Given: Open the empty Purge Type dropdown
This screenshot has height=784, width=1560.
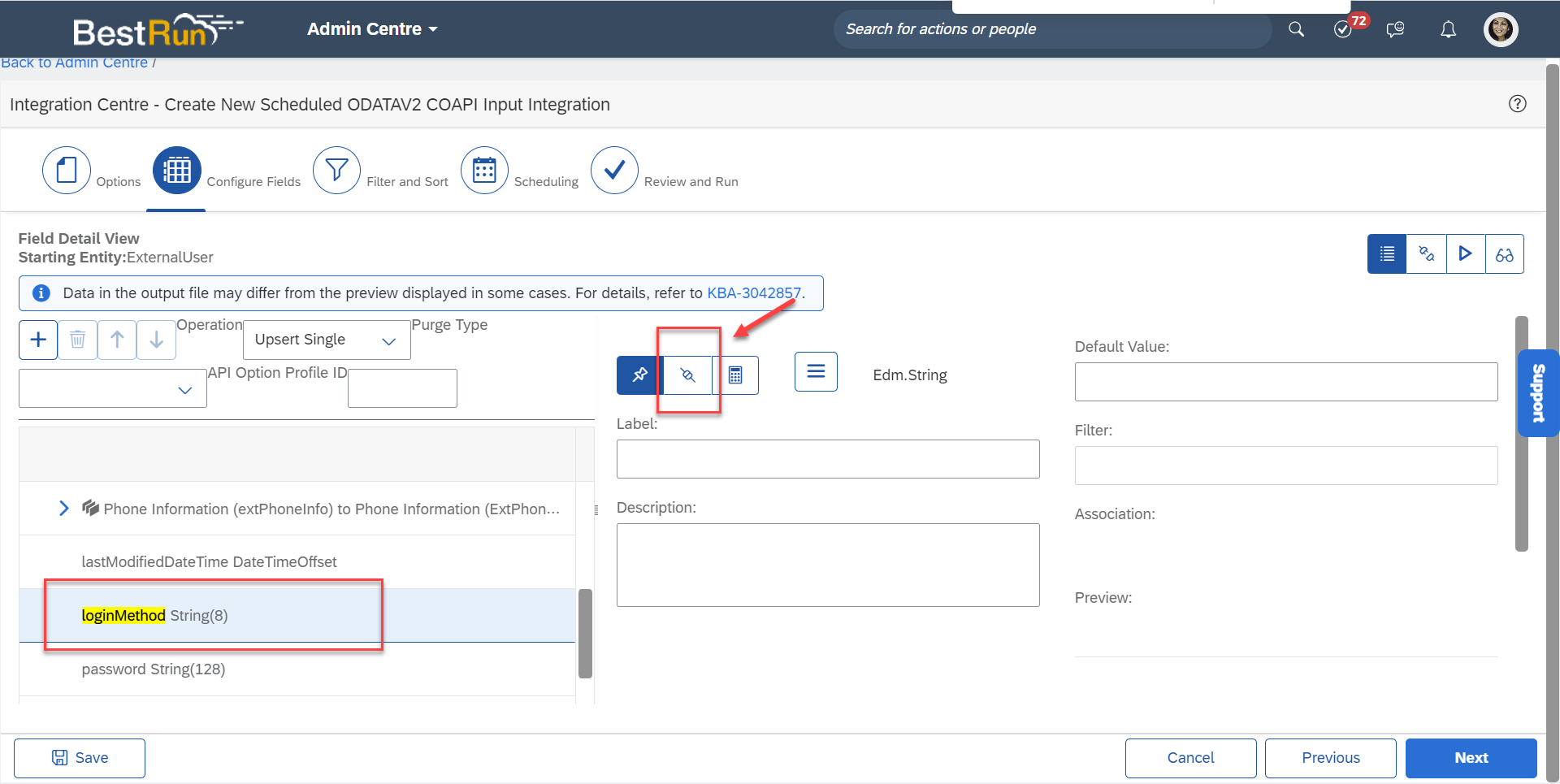Looking at the screenshot, I should coord(113,388).
